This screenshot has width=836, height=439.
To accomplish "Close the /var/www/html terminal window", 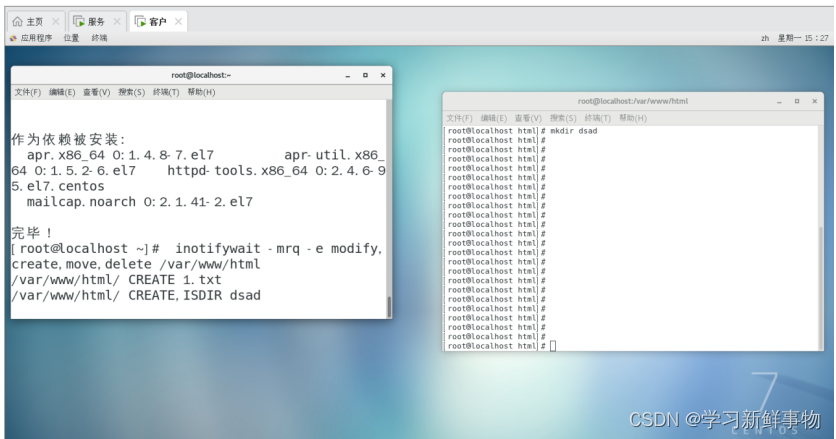I will [x=815, y=101].
